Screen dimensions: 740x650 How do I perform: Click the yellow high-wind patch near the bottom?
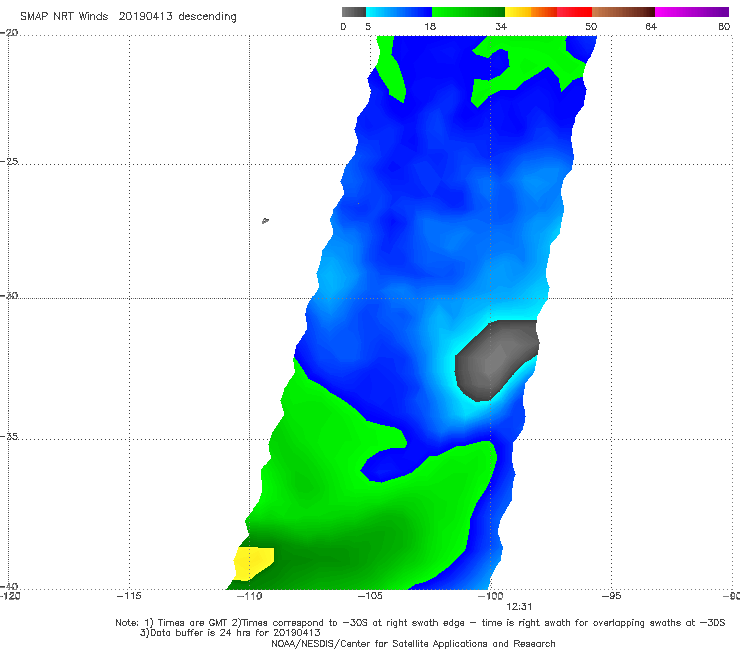coord(253,563)
